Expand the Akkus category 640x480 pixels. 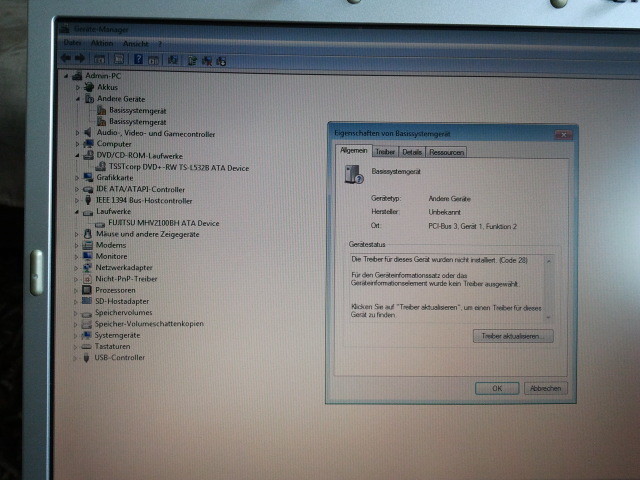(78, 87)
